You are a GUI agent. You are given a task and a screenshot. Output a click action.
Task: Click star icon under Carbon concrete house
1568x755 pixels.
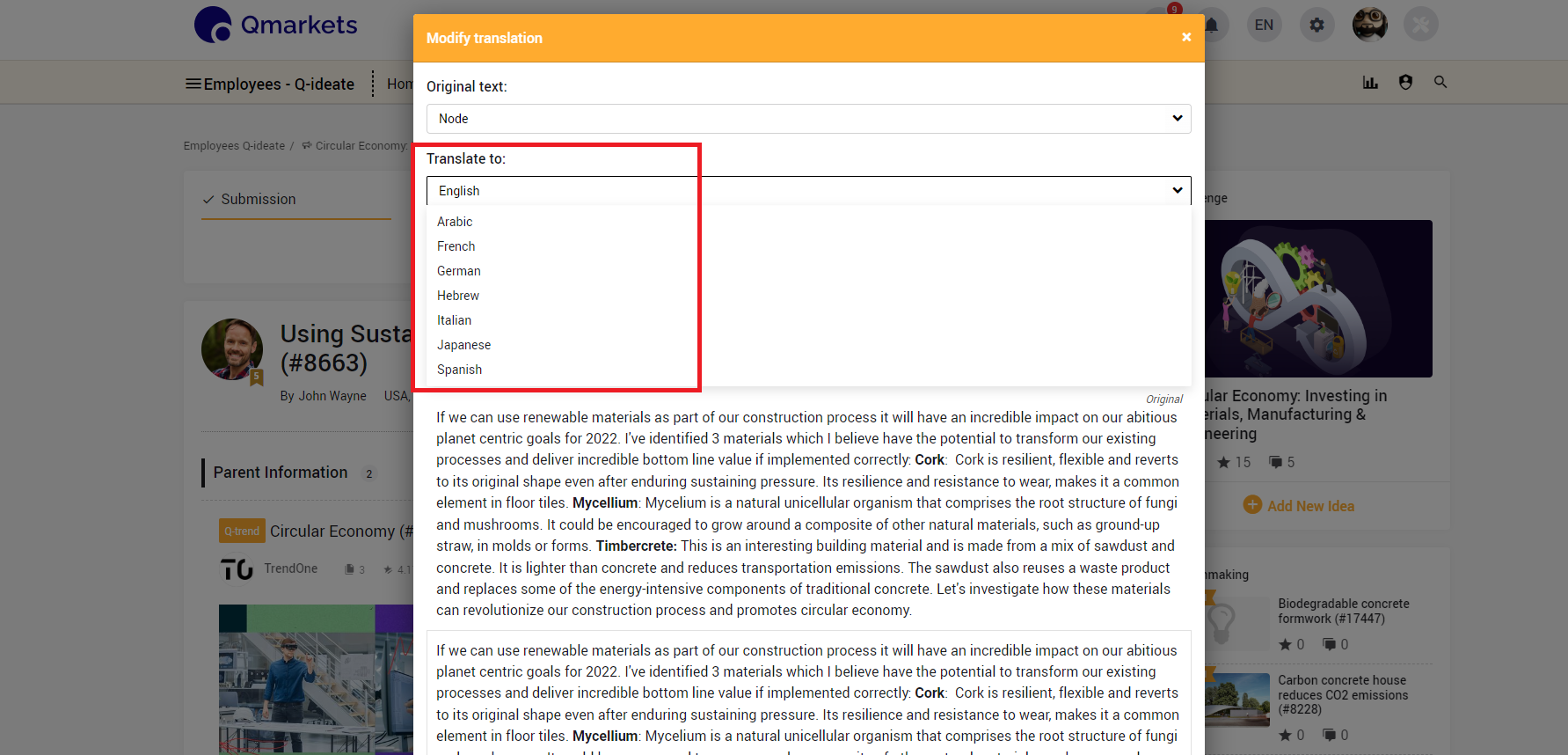point(1286,735)
